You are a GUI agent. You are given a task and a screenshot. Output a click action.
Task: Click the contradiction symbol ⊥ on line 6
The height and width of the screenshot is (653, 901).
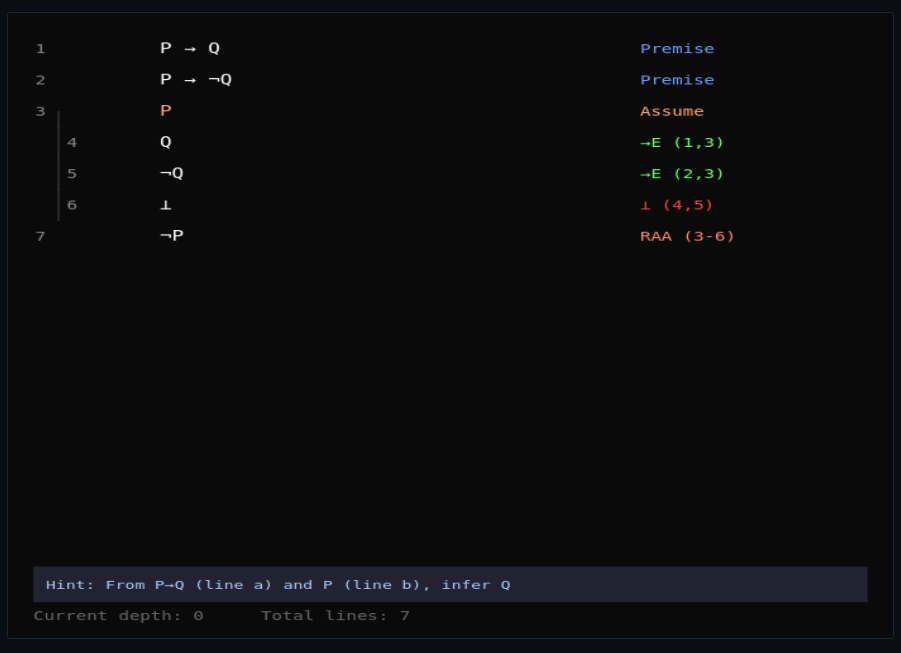pyautogui.click(x=164, y=204)
